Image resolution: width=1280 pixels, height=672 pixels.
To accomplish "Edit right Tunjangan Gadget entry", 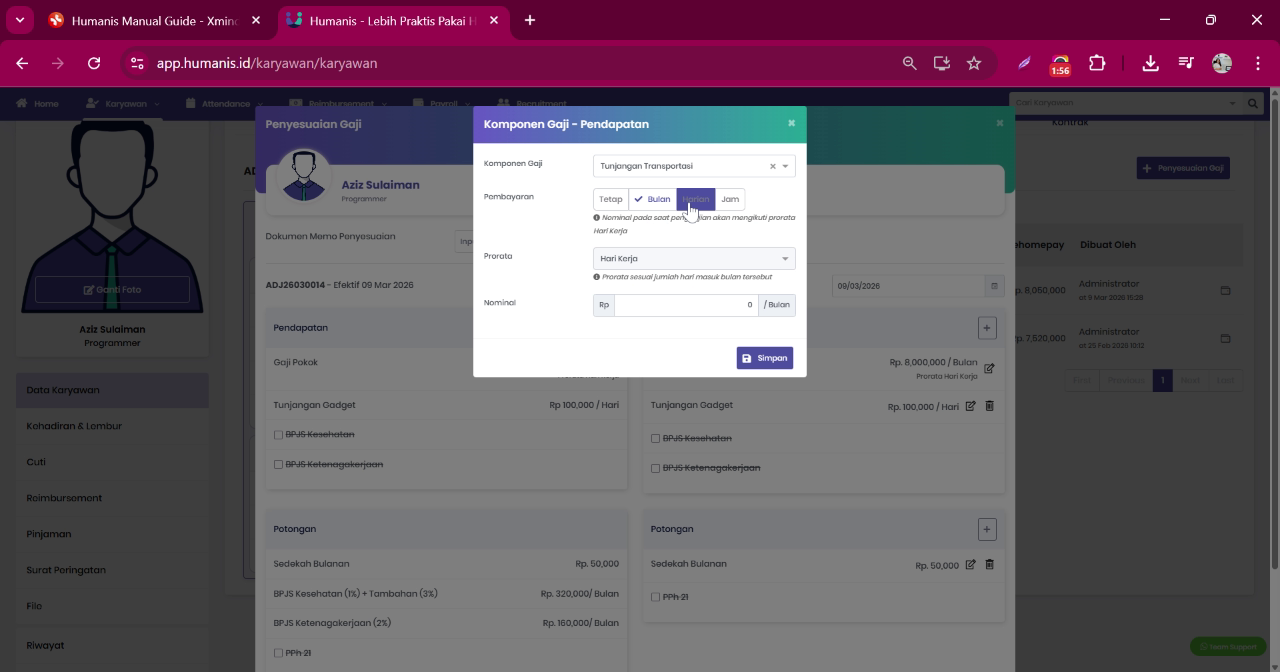I will 970,406.
